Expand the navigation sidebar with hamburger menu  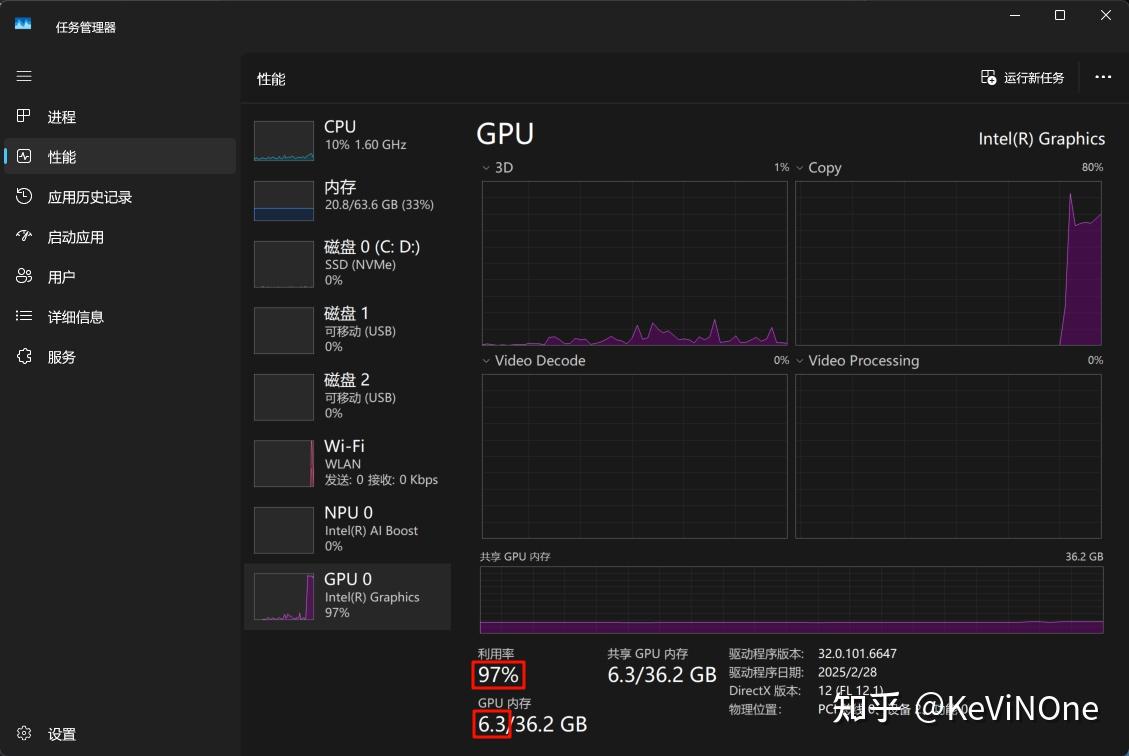click(x=24, y=76)
